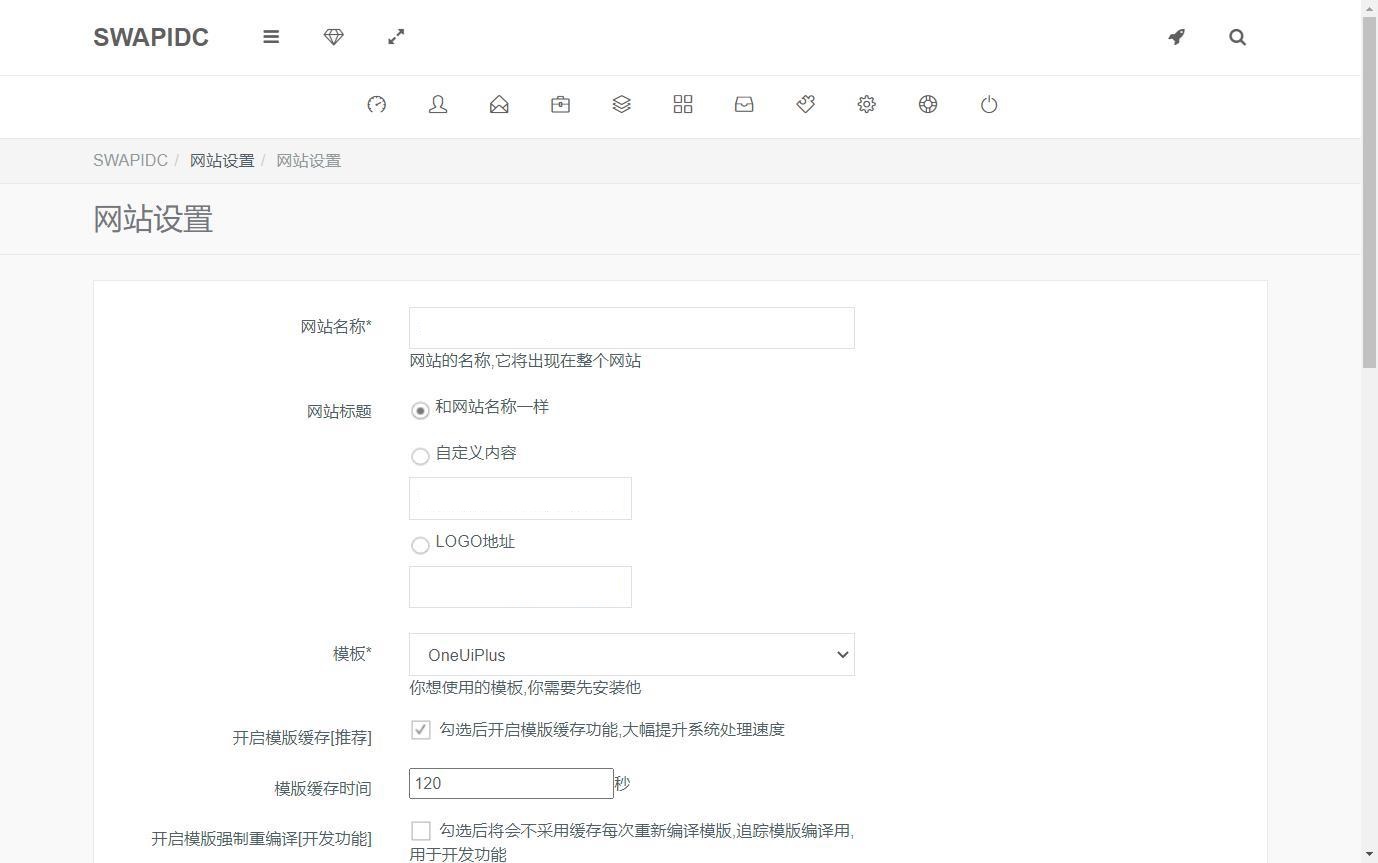The image size is (1378, 863).
Task: Select the 'LOGO地址' radio option
Action: click(x=420, y=545)
